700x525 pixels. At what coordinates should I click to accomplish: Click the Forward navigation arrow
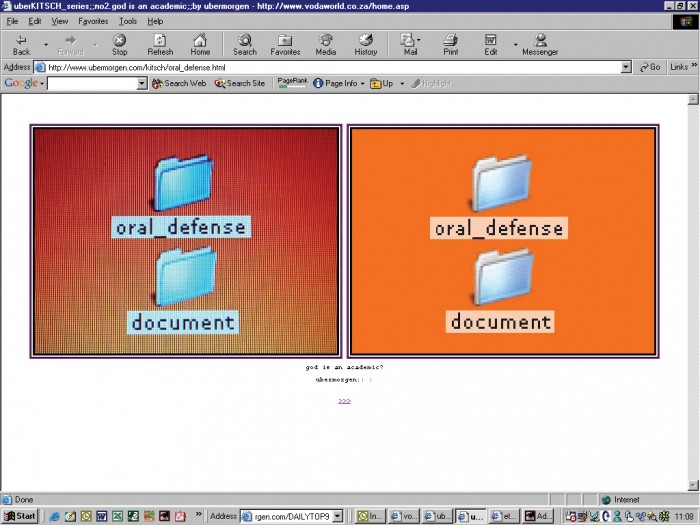71,45
